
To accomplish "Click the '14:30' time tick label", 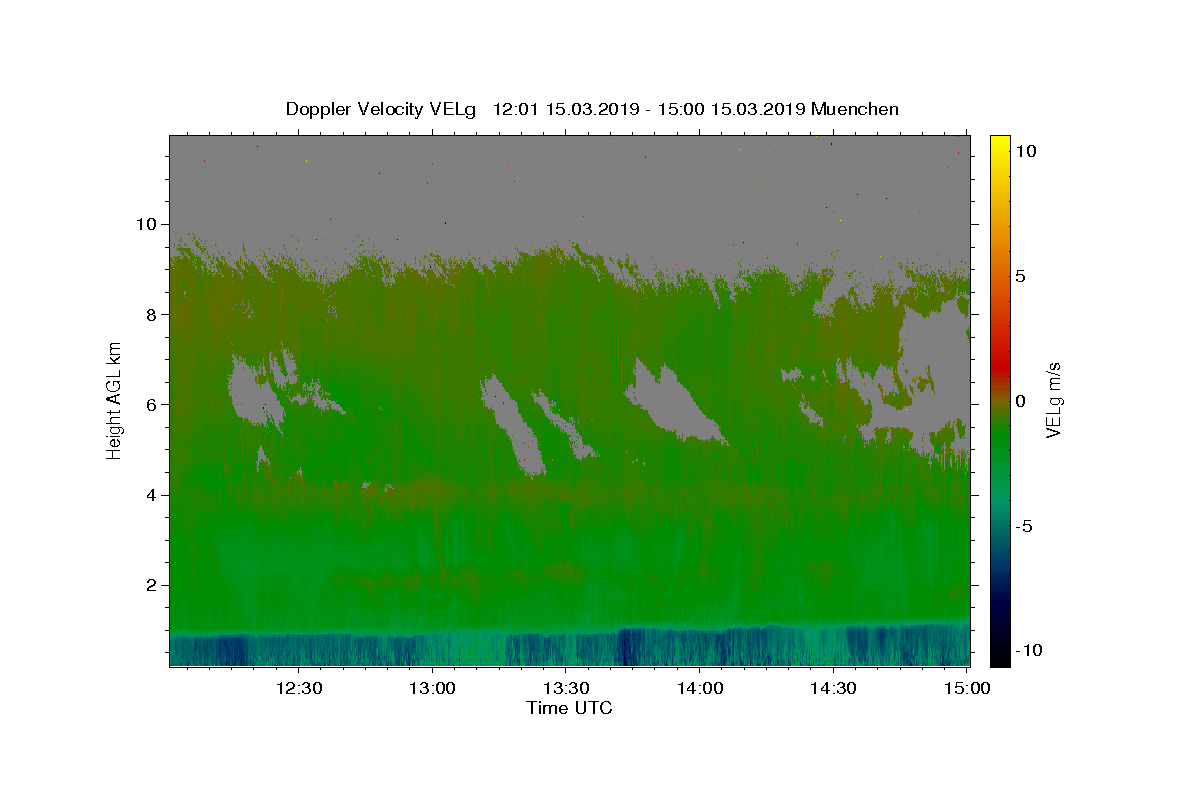I will pyautogui.click(x=833, y=688).
